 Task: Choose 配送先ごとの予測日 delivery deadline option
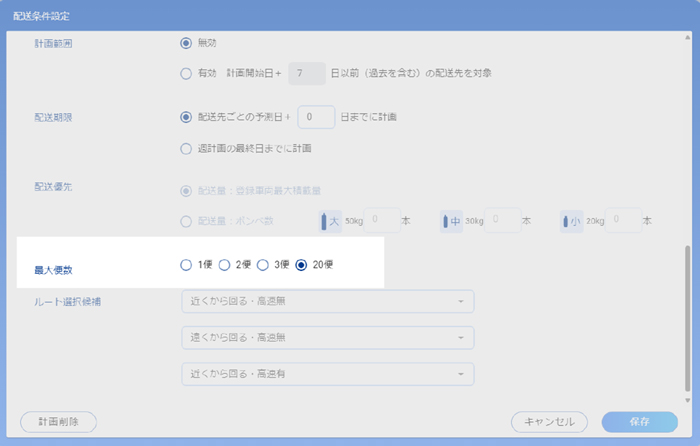(186, 117)
